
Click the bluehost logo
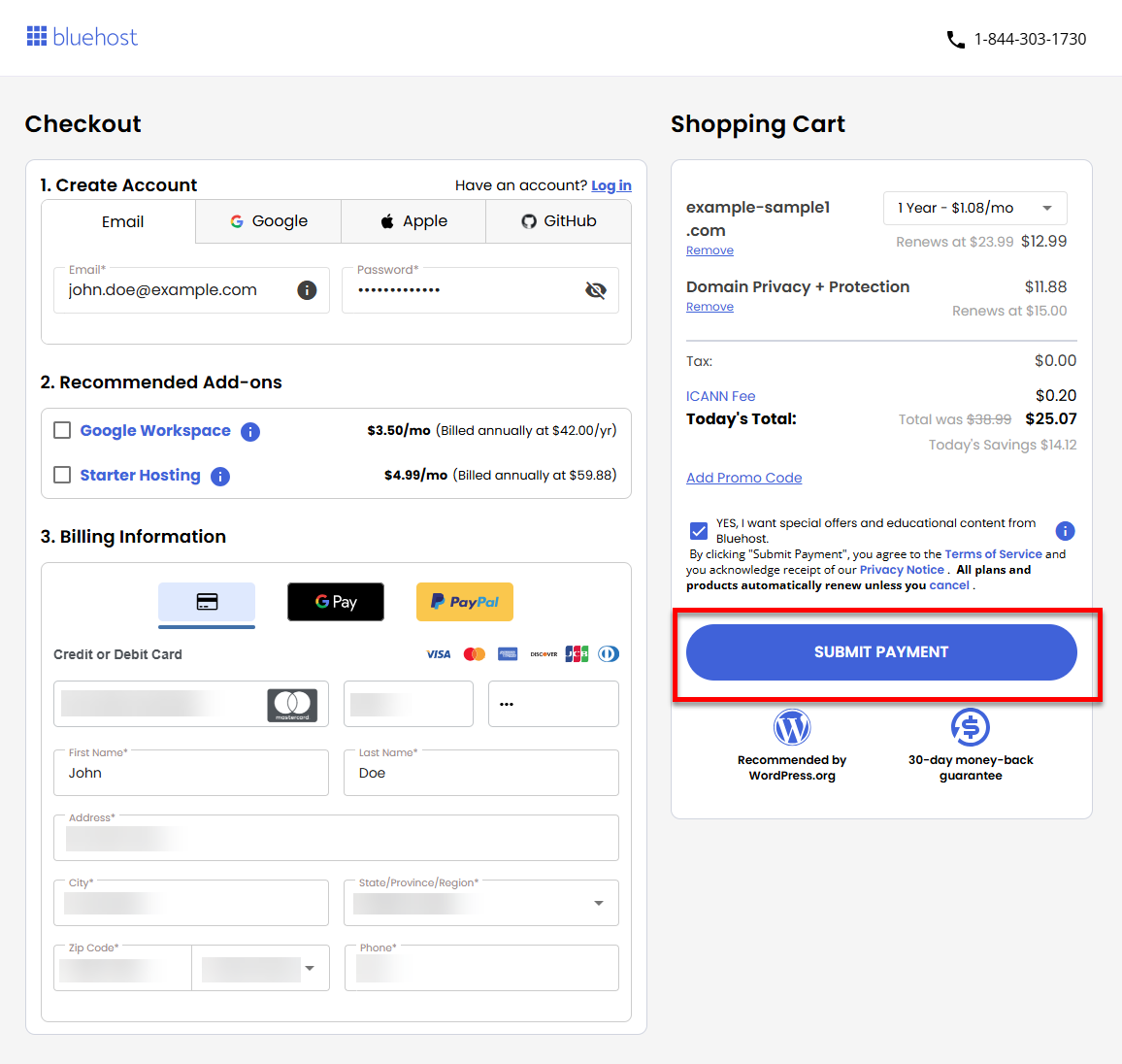[x=82, y=37]
